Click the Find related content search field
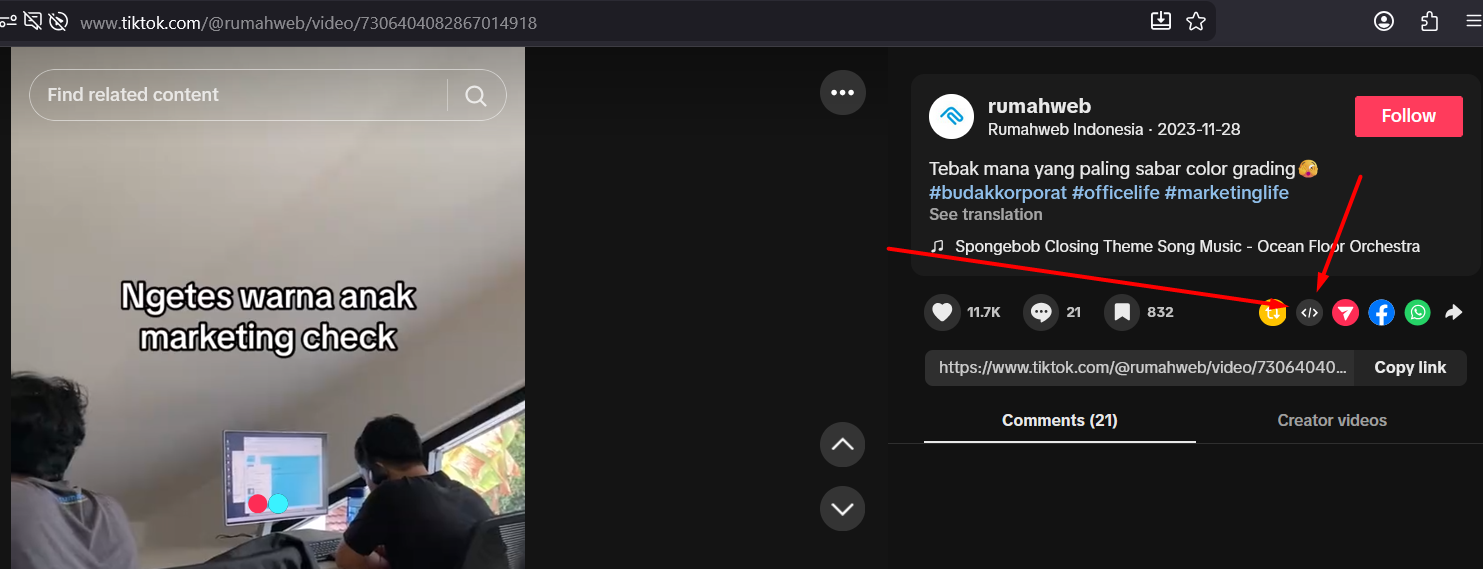 [x=240, y=95]
